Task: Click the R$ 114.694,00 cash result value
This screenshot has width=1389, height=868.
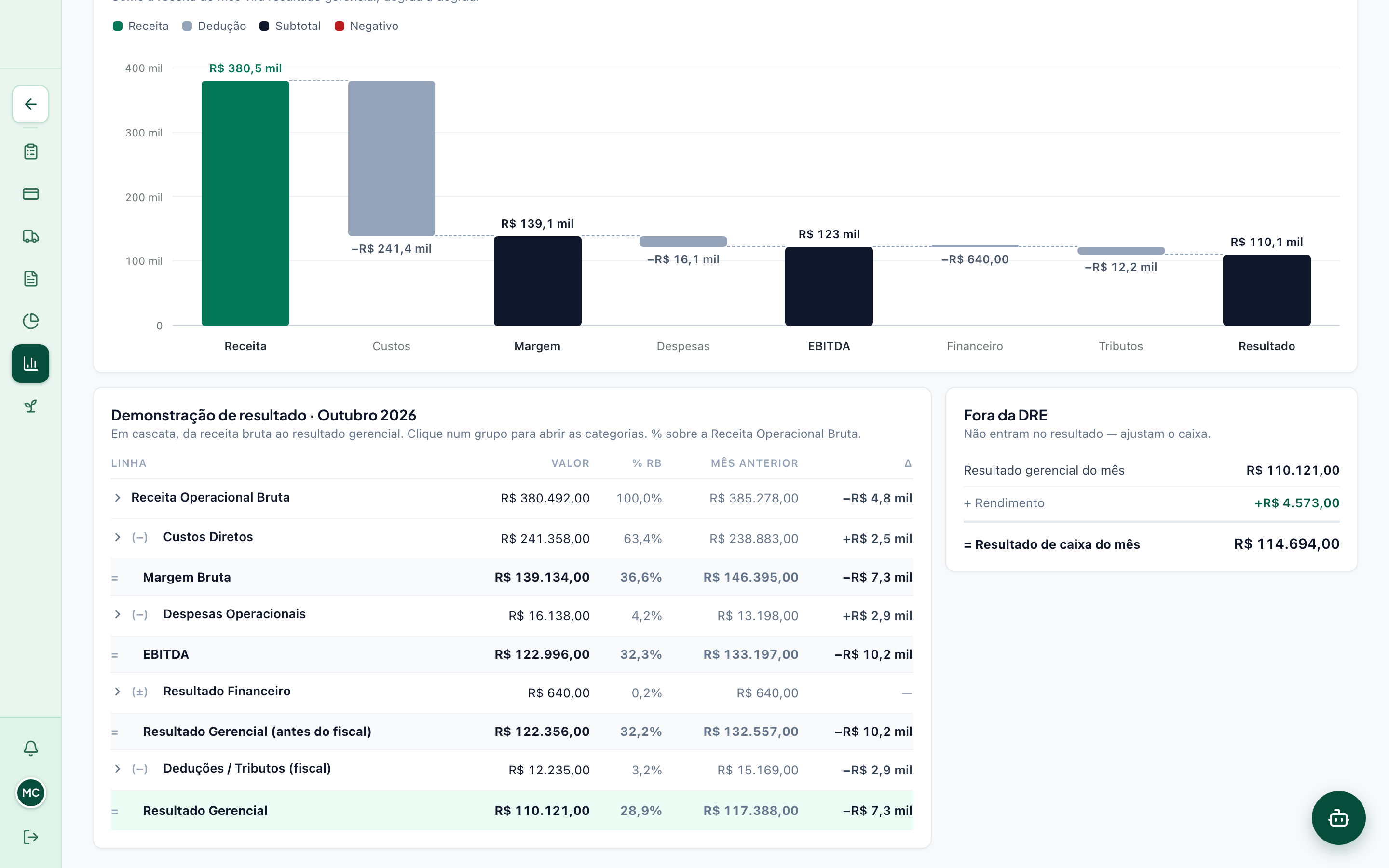Action: tap(1286, 543)
